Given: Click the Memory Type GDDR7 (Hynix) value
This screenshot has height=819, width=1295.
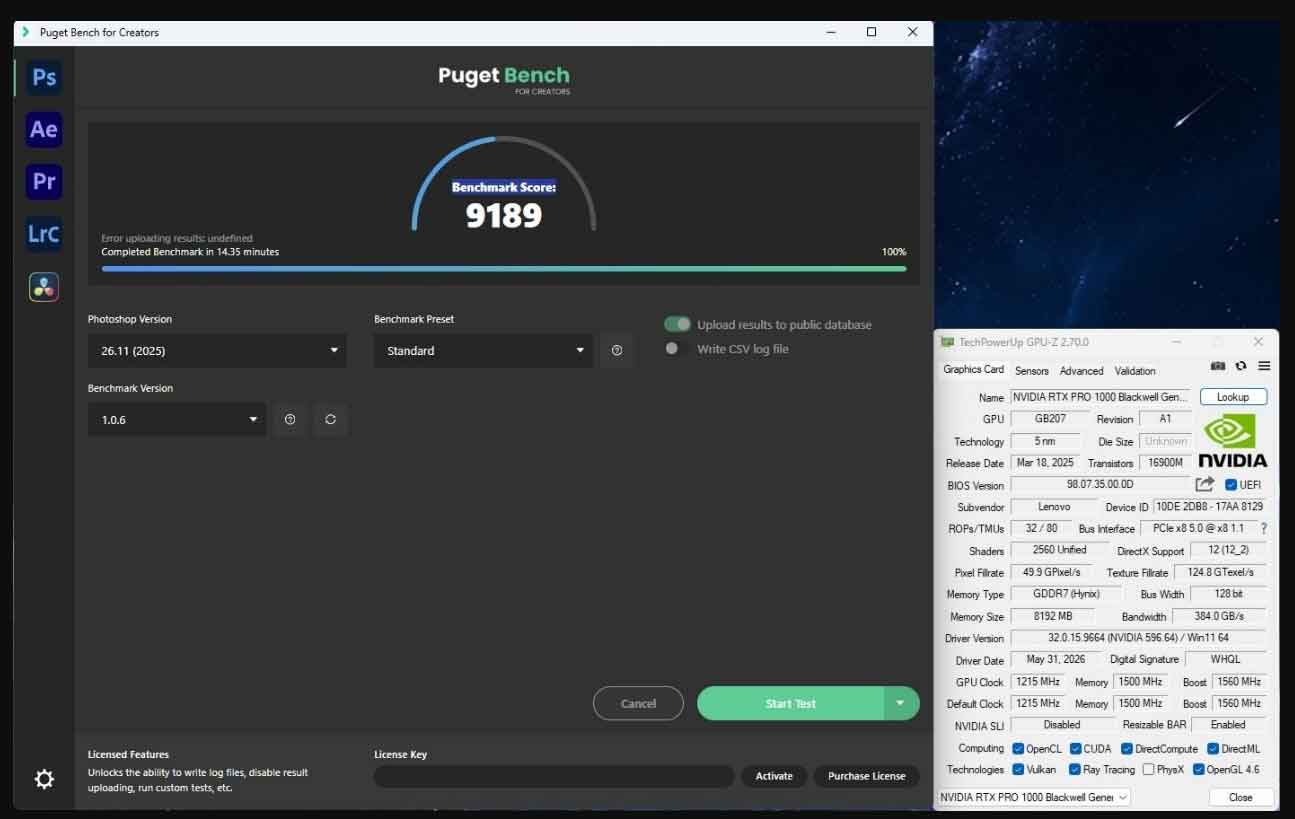Looking at the screenshot, I should (1066, 594).
